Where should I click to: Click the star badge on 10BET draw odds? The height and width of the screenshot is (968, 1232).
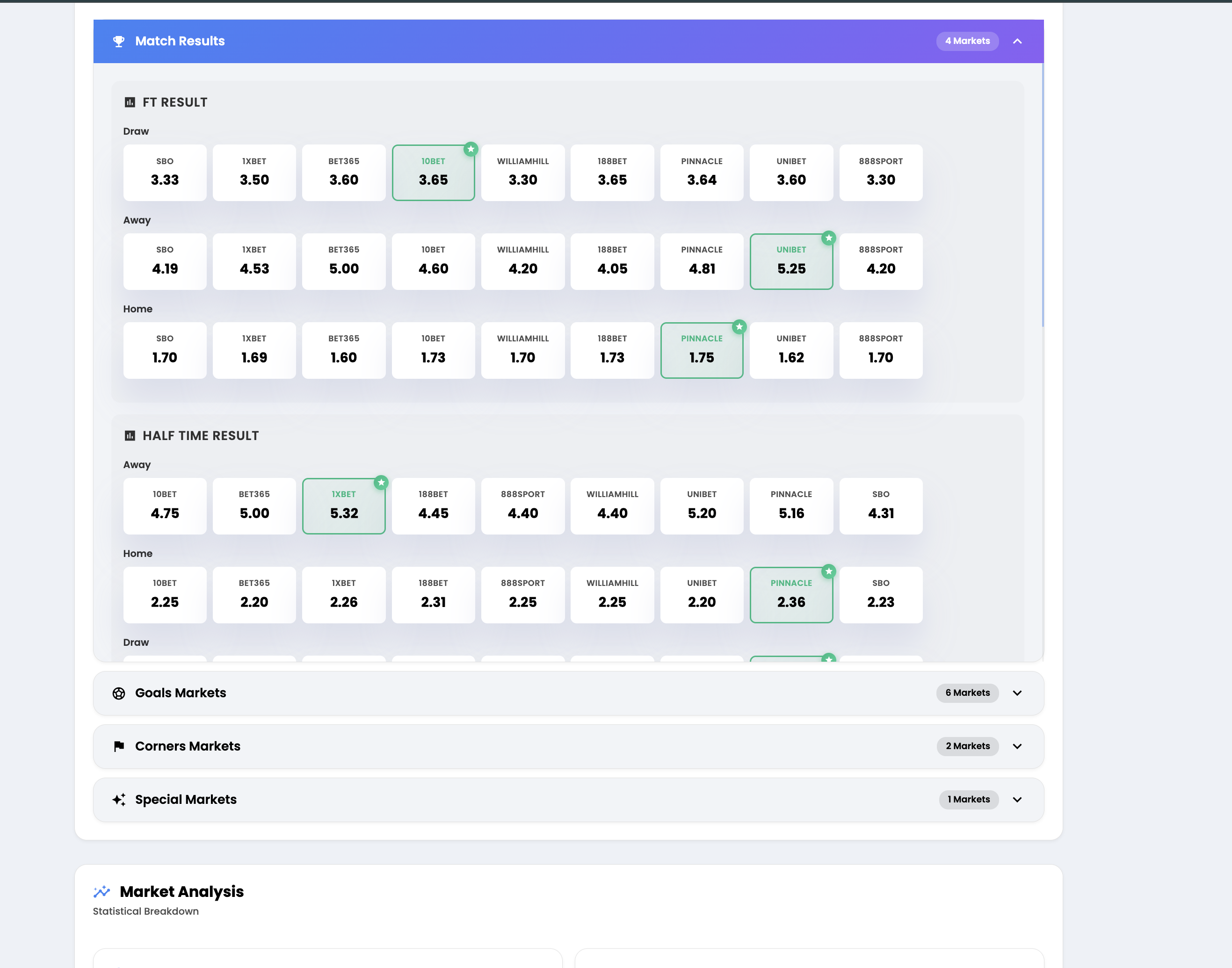coord(471,149)
